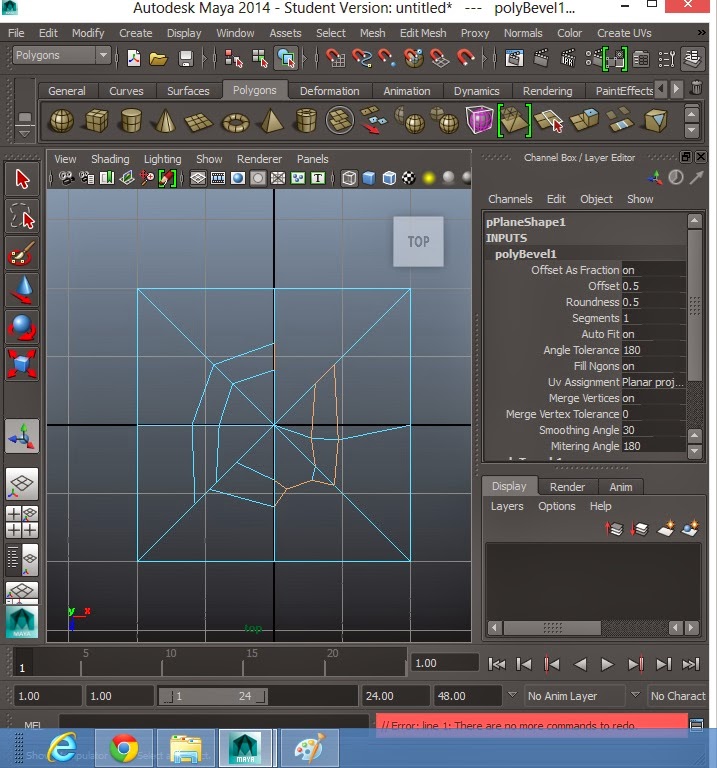Activate the Rotate tool sphere icon

pos(22,327)
